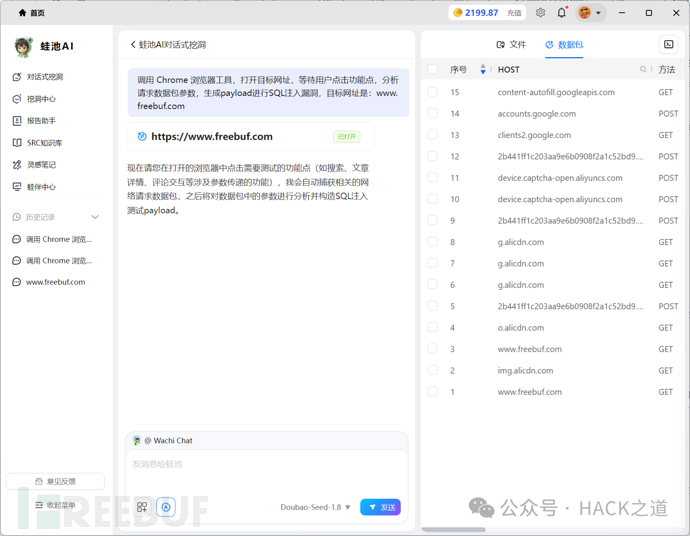This screenshot has height=536, width=690.
Task: Switch to the 文件 tab
Action: pyautogui.click(x=511, y=44)
